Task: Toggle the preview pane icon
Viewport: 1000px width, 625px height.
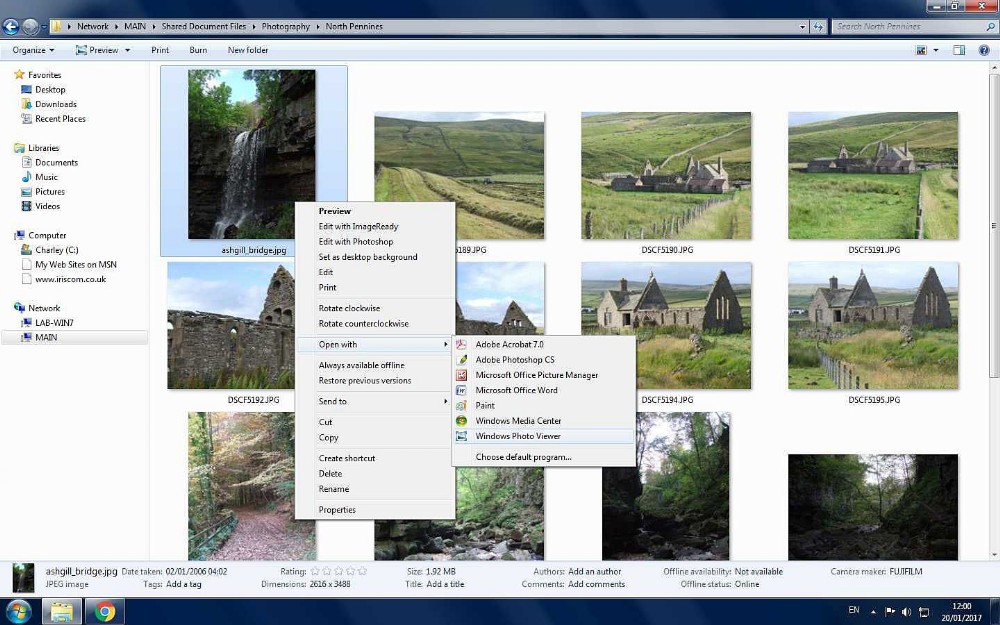Action: [x=958, y=50]
